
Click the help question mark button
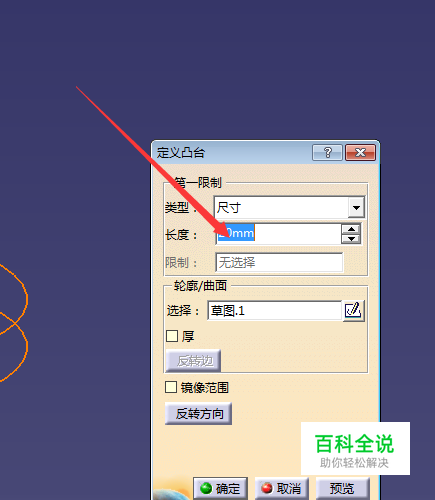[x=327, y=153]
